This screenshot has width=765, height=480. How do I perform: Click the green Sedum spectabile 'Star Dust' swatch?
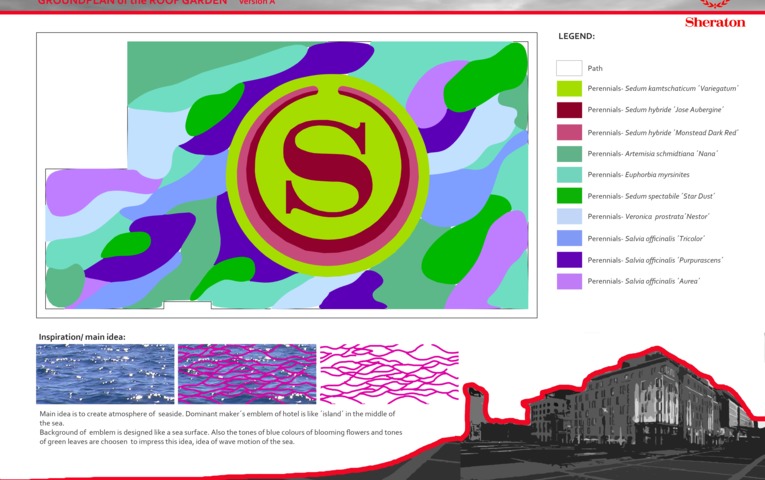coord(569,196)
